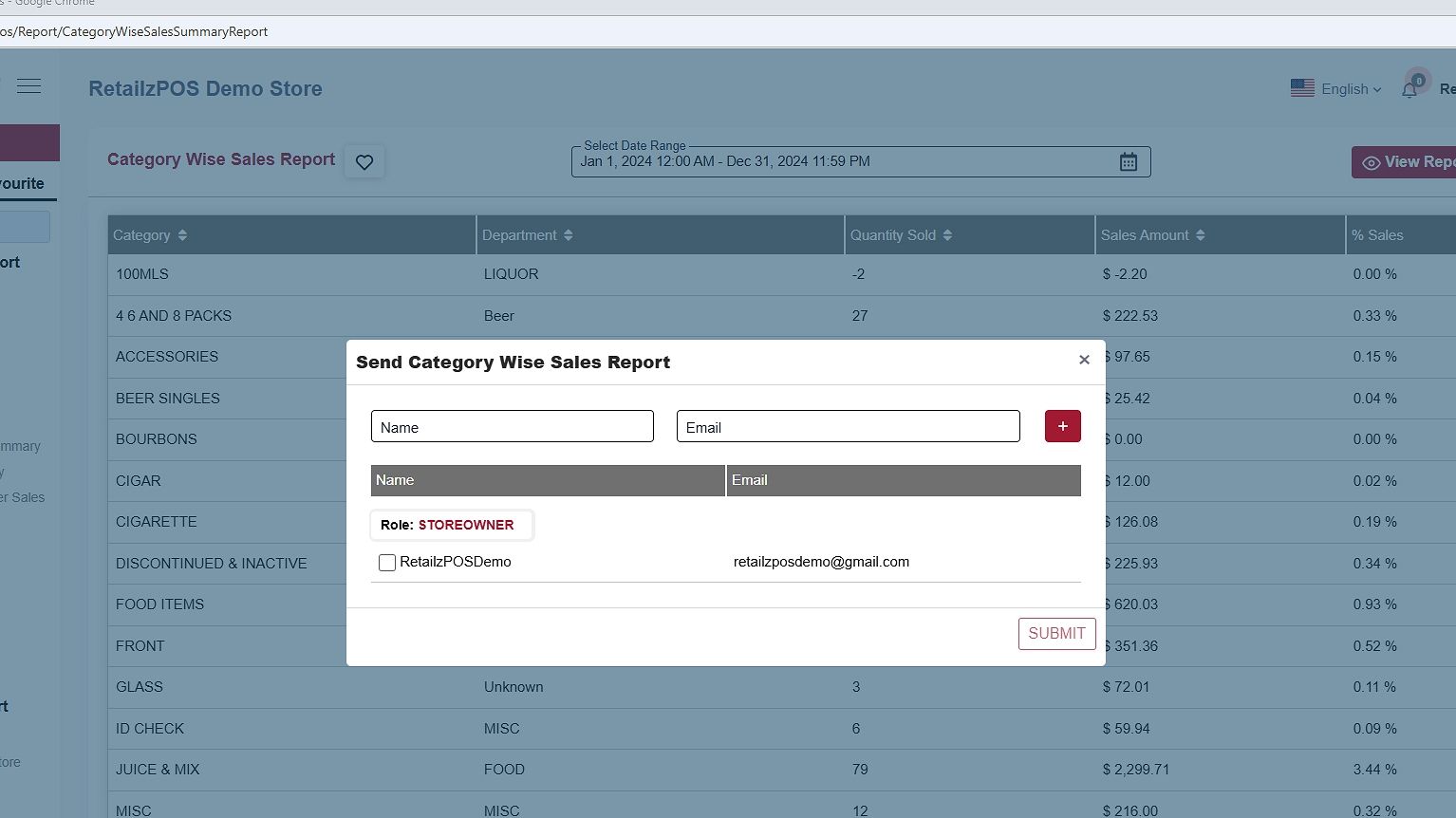Open the date range calendar icon
This screenshot has width=1456, height=818.
(x=1128, y=162)
